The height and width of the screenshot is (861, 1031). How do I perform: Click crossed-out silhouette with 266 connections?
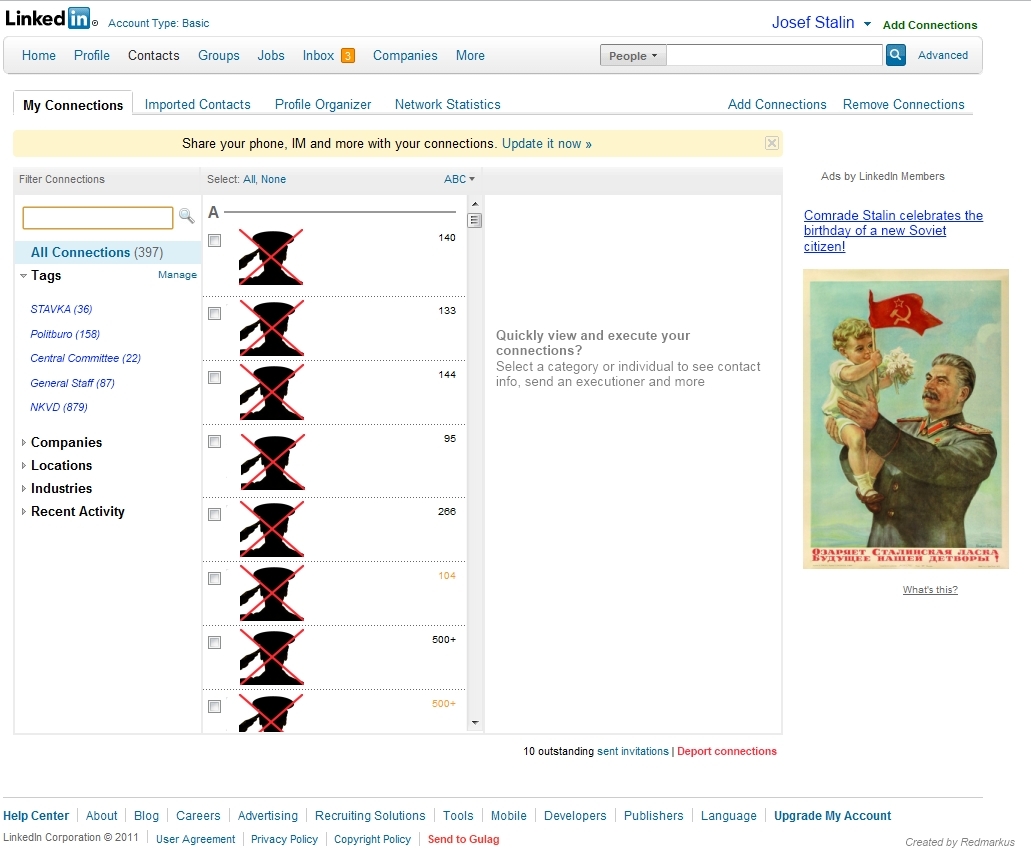(x=271, y=529)
